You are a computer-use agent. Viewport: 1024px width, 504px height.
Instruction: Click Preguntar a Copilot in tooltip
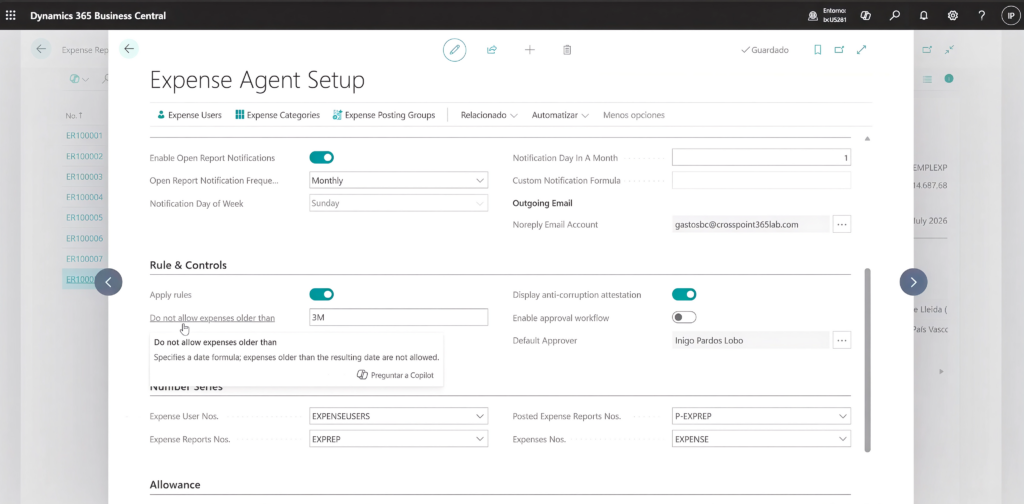(395, 375)
